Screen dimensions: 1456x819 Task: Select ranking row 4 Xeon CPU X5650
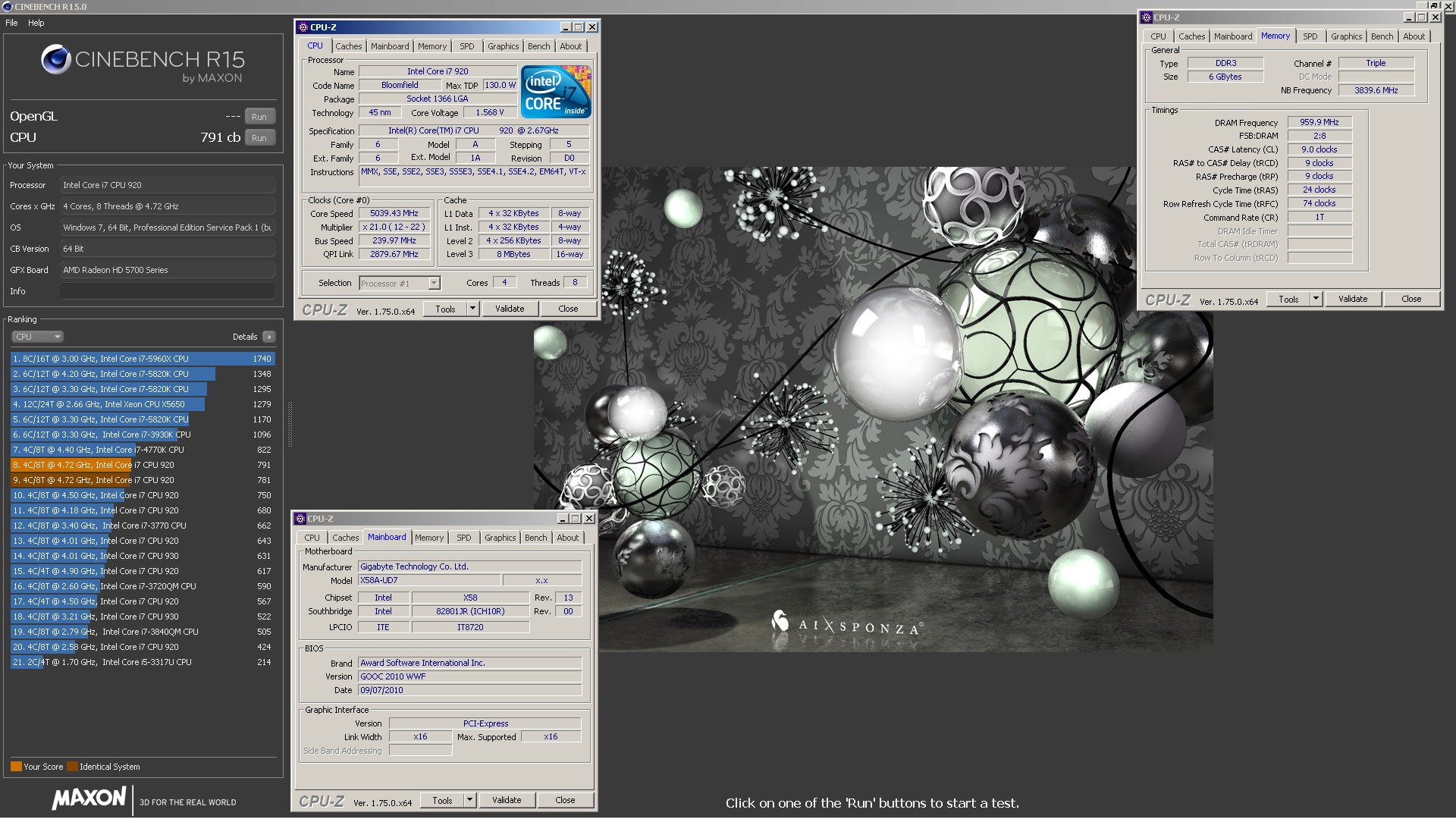click(143, 404)
